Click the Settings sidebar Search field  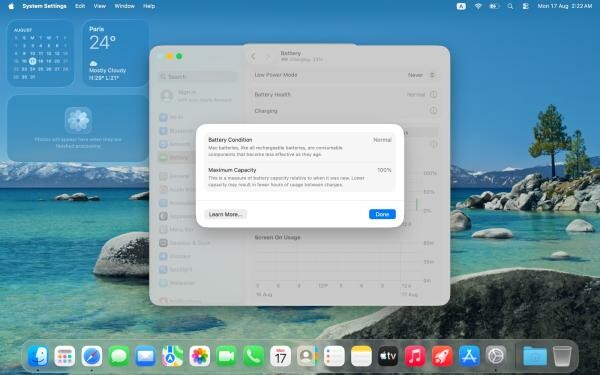(197, 77)
